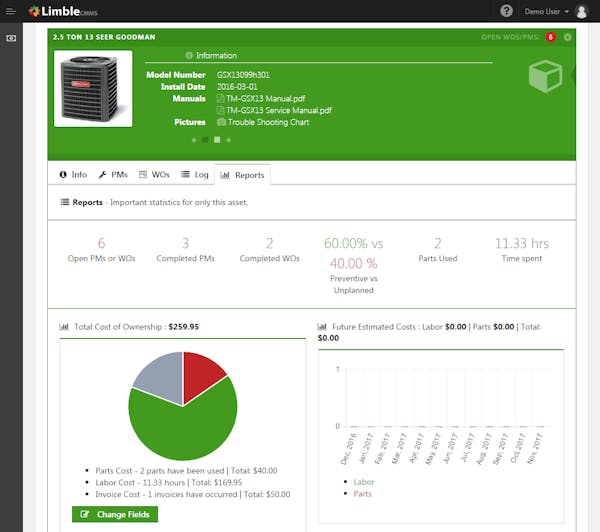Open TM-GSX13 Service Manual.pdf
The height and width of the screenshot is (532, 600).
279,110
